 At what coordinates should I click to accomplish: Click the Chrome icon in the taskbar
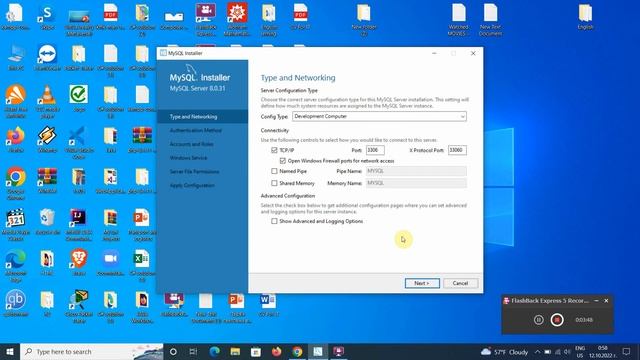297,351
